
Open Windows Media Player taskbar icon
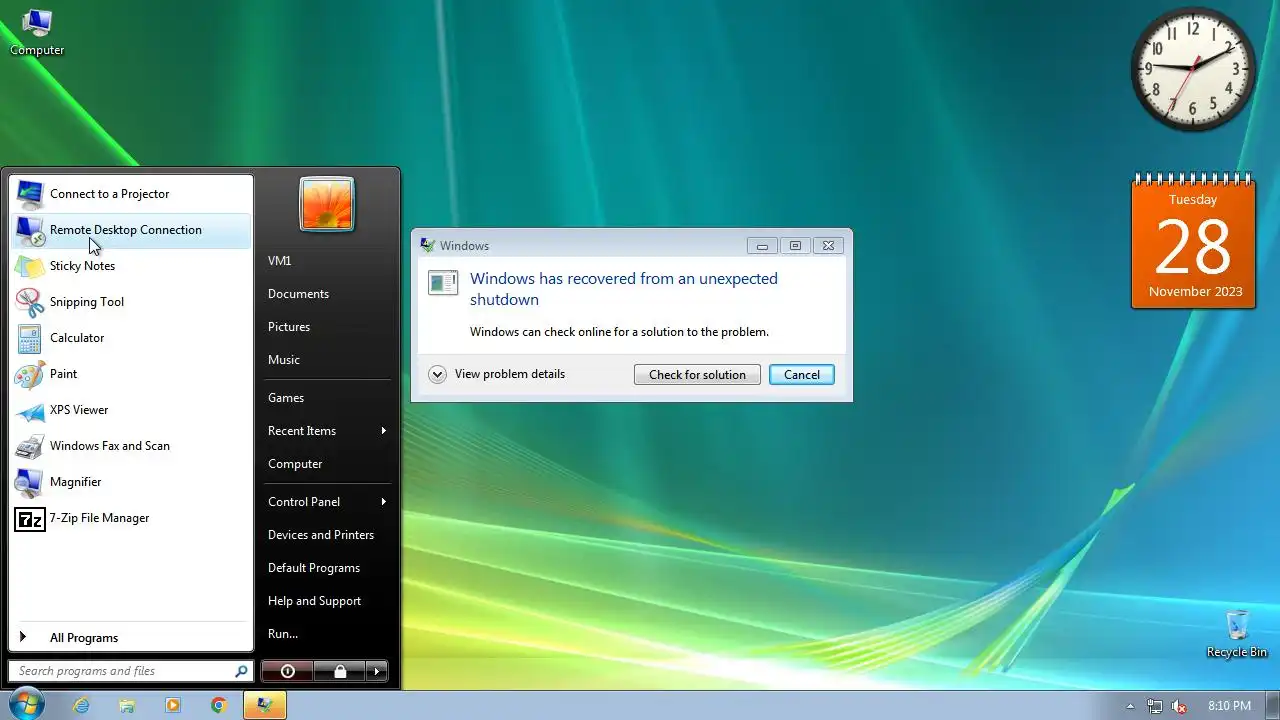[173, 705]
